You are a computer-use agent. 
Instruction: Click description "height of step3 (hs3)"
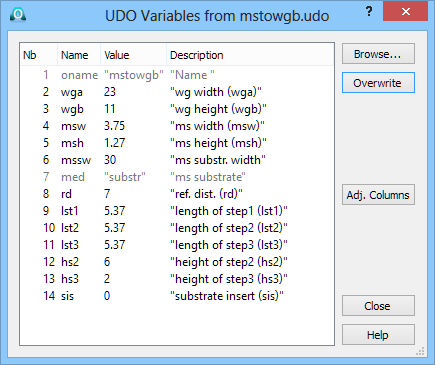pyautogui.click(x=229, y=279)
